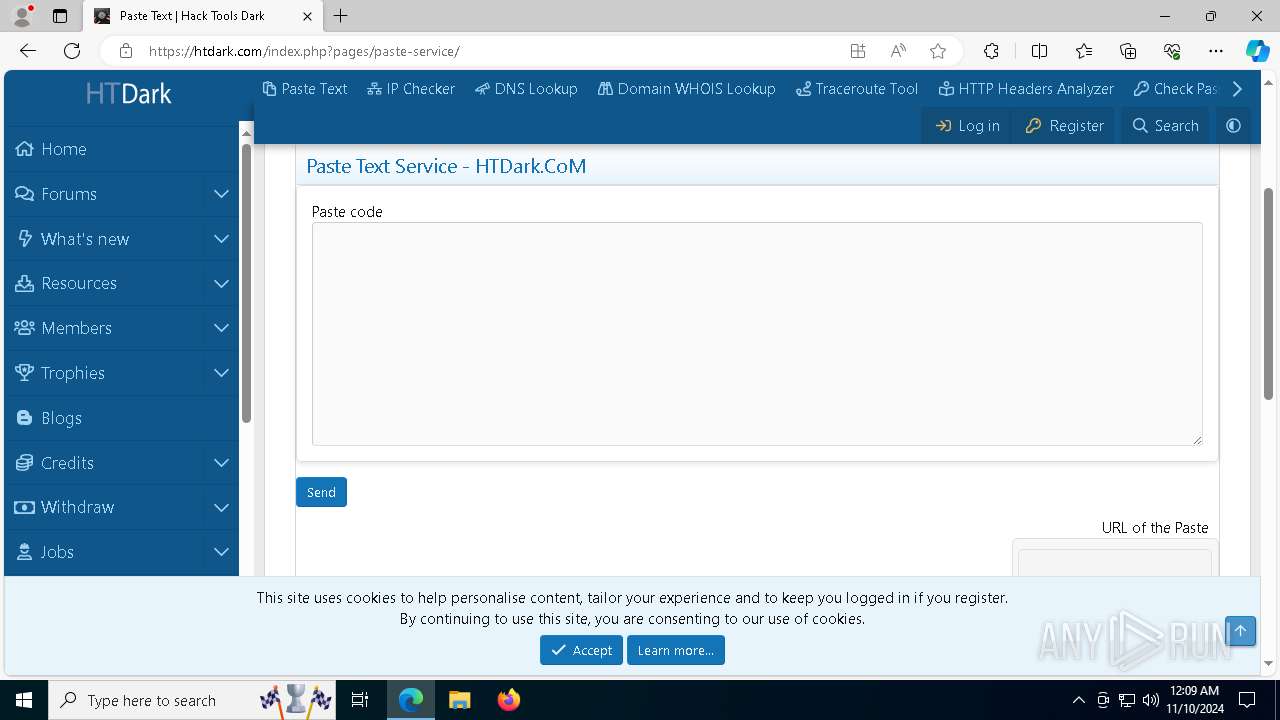Accept the cookie notice
The image size is (1280, 720).
coord(581,650)
